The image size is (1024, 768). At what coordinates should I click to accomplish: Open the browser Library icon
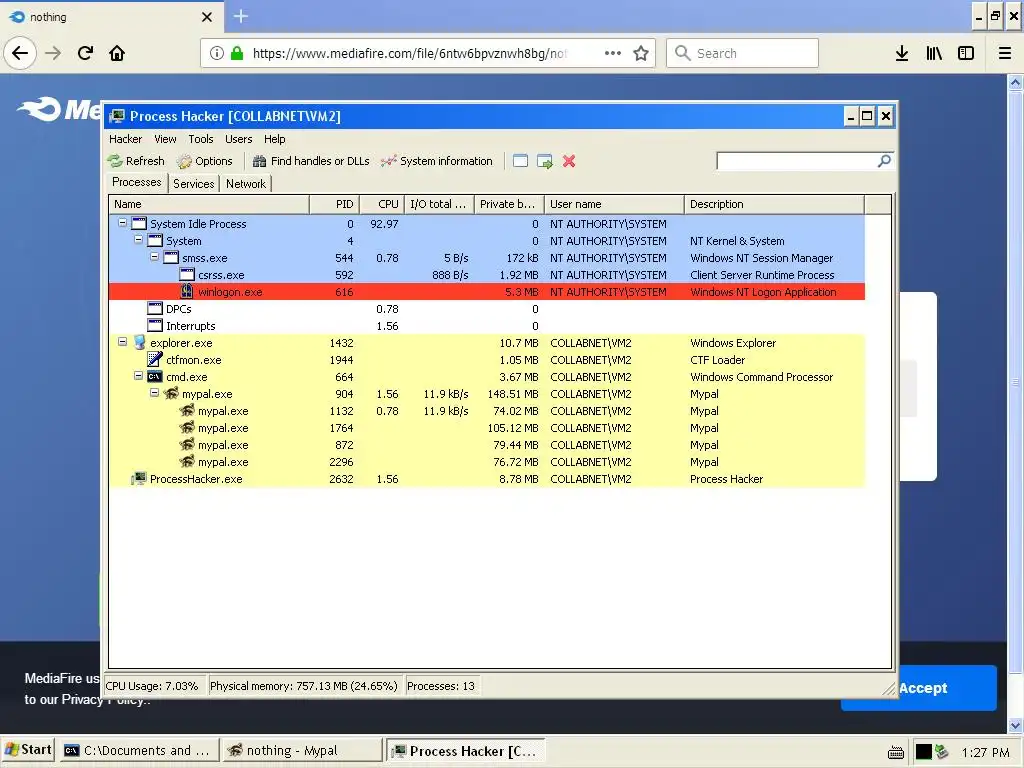click(934, 54)
